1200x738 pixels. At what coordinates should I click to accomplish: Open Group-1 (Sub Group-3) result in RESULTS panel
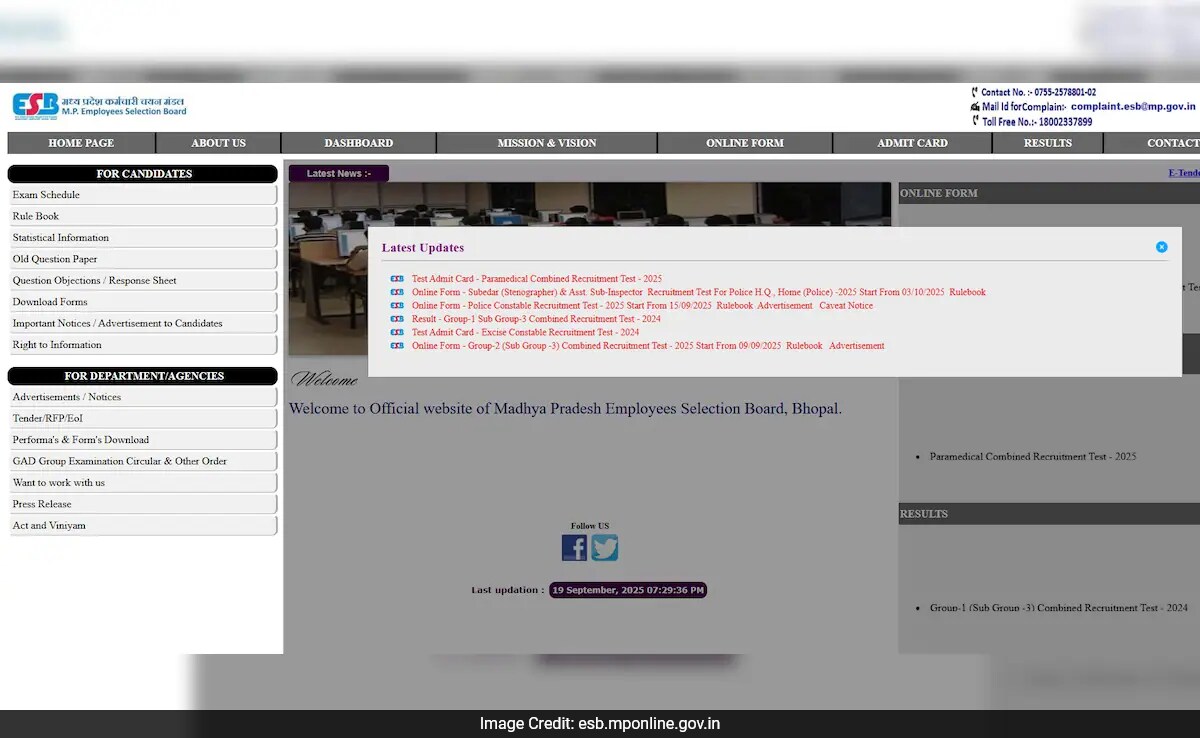point(1059,608)
